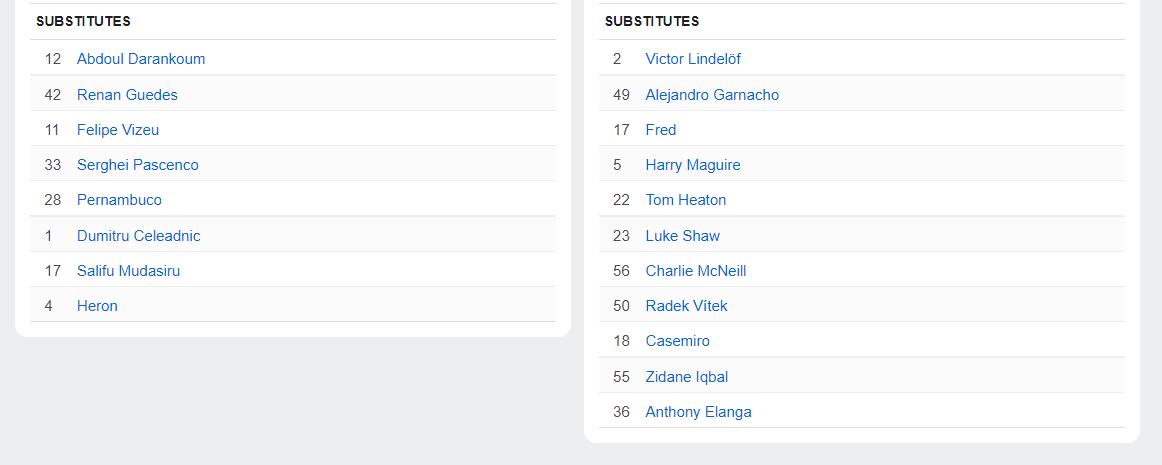Viewport: 1162px width, 465px height.
Task: Click the Heron player link
Action: pos(97,306)
